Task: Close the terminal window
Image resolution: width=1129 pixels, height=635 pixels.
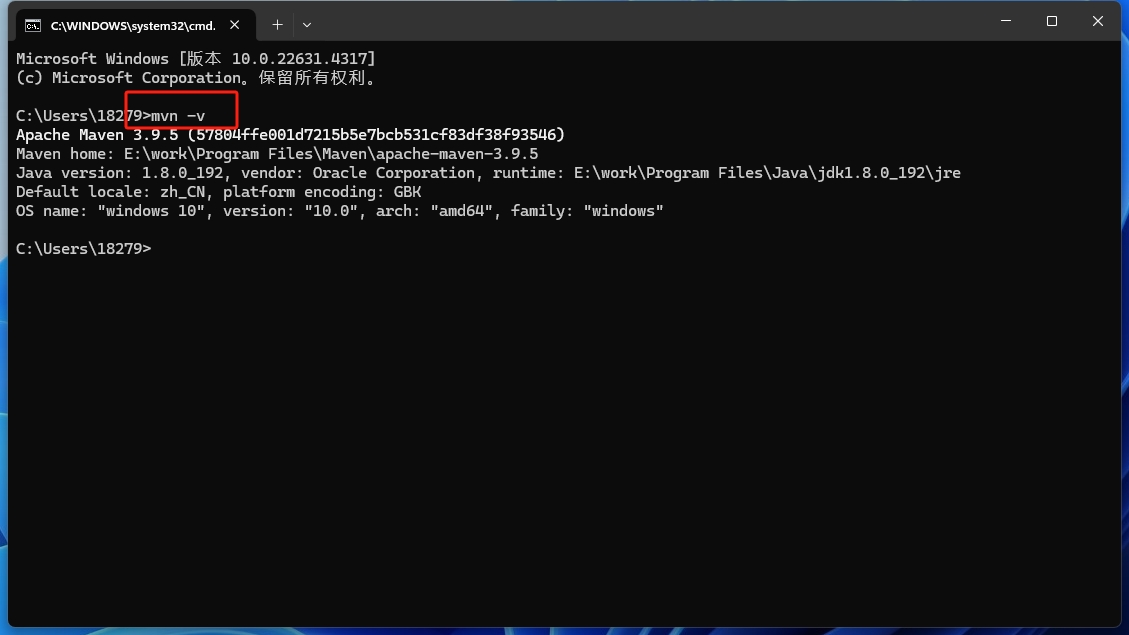Action: tap(1097, 21)
